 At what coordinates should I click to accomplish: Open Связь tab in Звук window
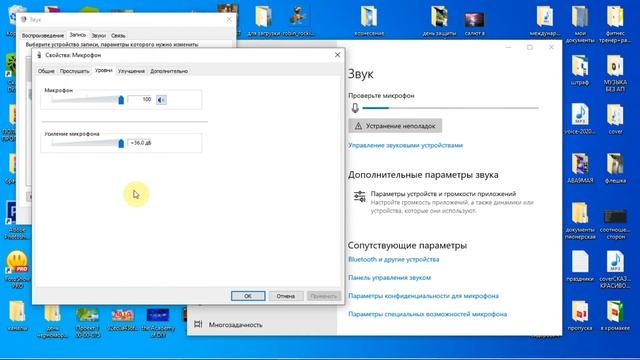(x=118, y=36)
